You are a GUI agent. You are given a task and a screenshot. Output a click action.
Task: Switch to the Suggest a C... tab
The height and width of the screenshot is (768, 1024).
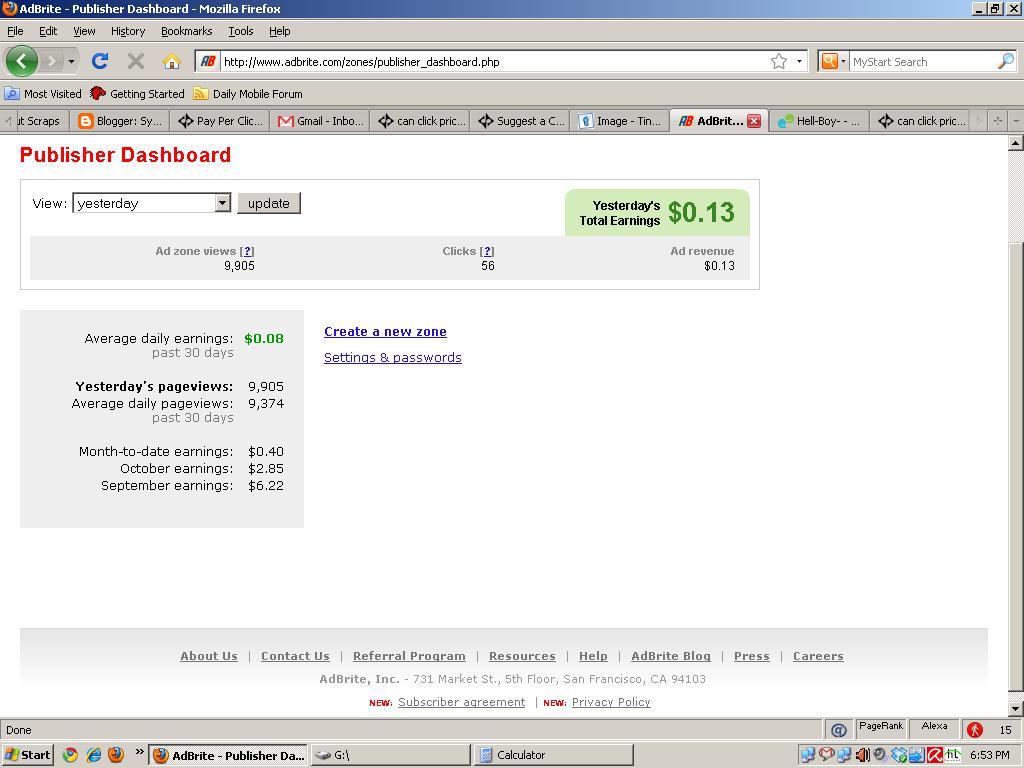point(521,121)
